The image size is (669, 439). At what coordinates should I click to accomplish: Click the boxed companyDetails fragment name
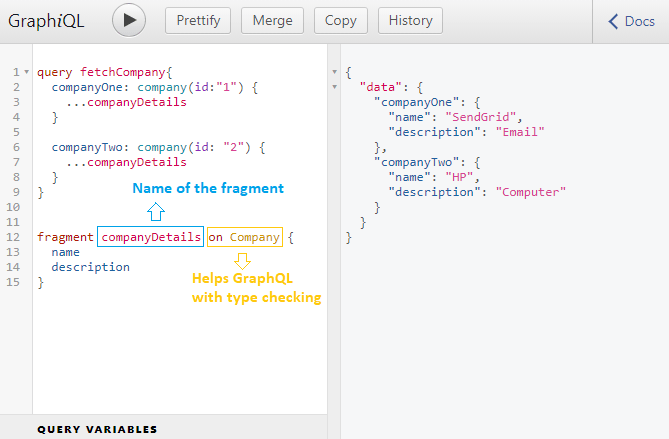[151, 237]
